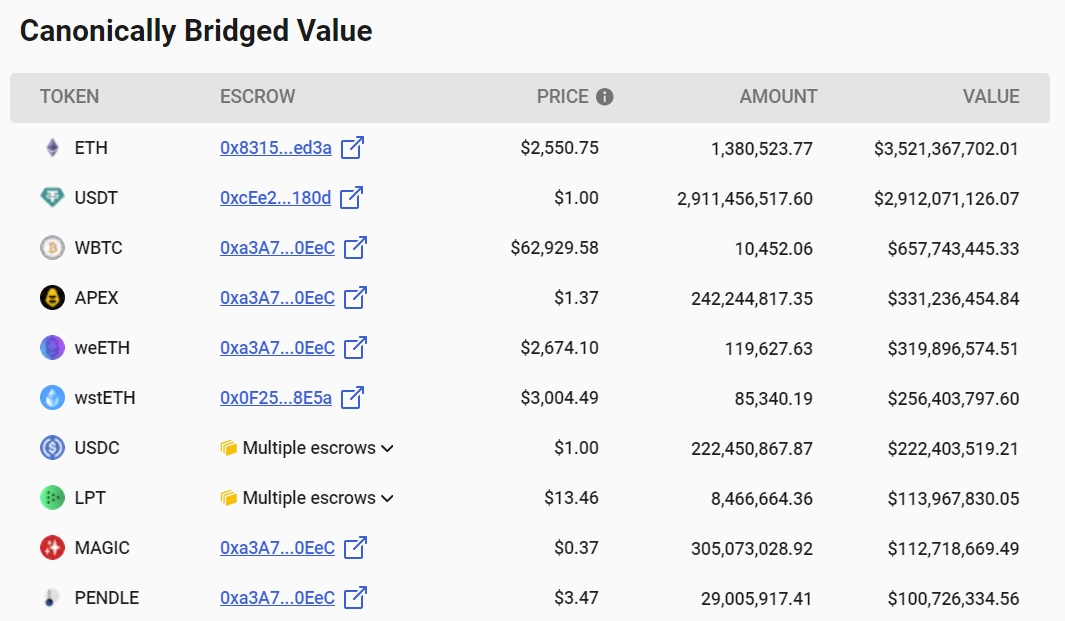Click the WBTC token icon
This screenshot has width=1065, height=621.
[52, 248]
